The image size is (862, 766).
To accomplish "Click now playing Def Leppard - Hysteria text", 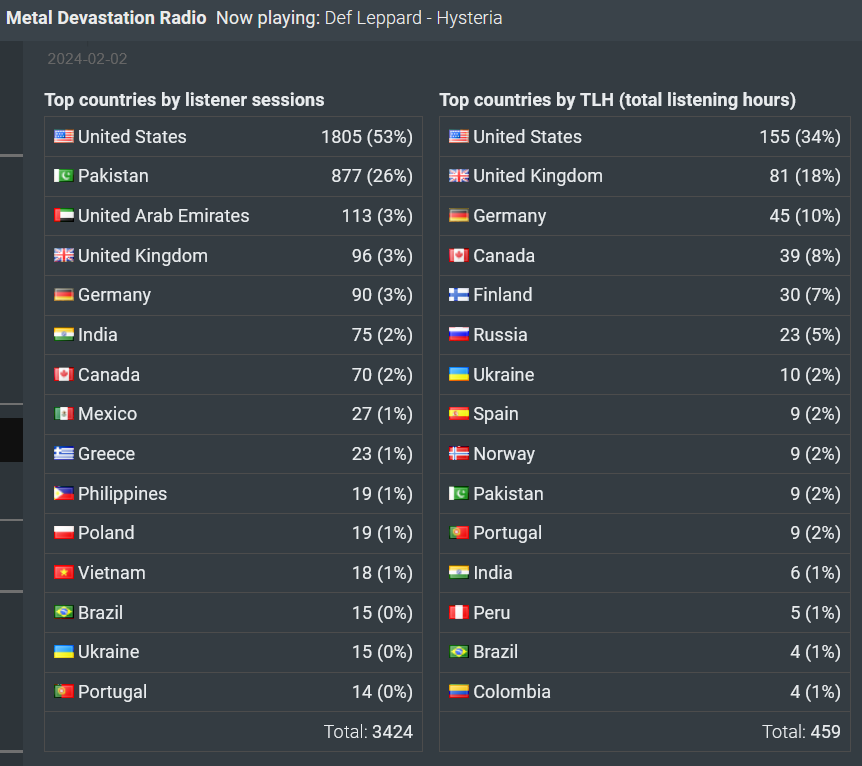I will point(359,18).
